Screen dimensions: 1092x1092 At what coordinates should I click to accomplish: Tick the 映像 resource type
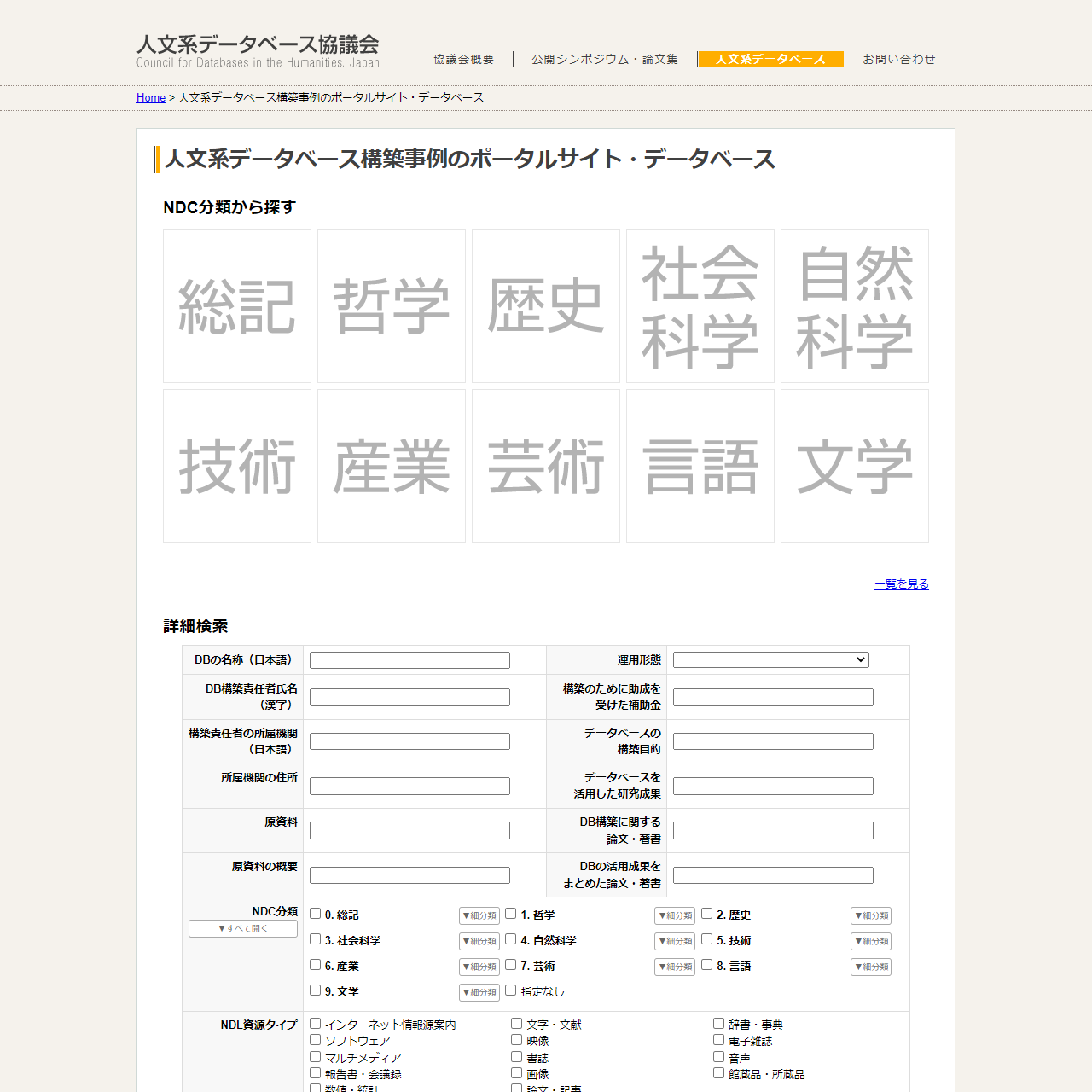coord(517,1040)
